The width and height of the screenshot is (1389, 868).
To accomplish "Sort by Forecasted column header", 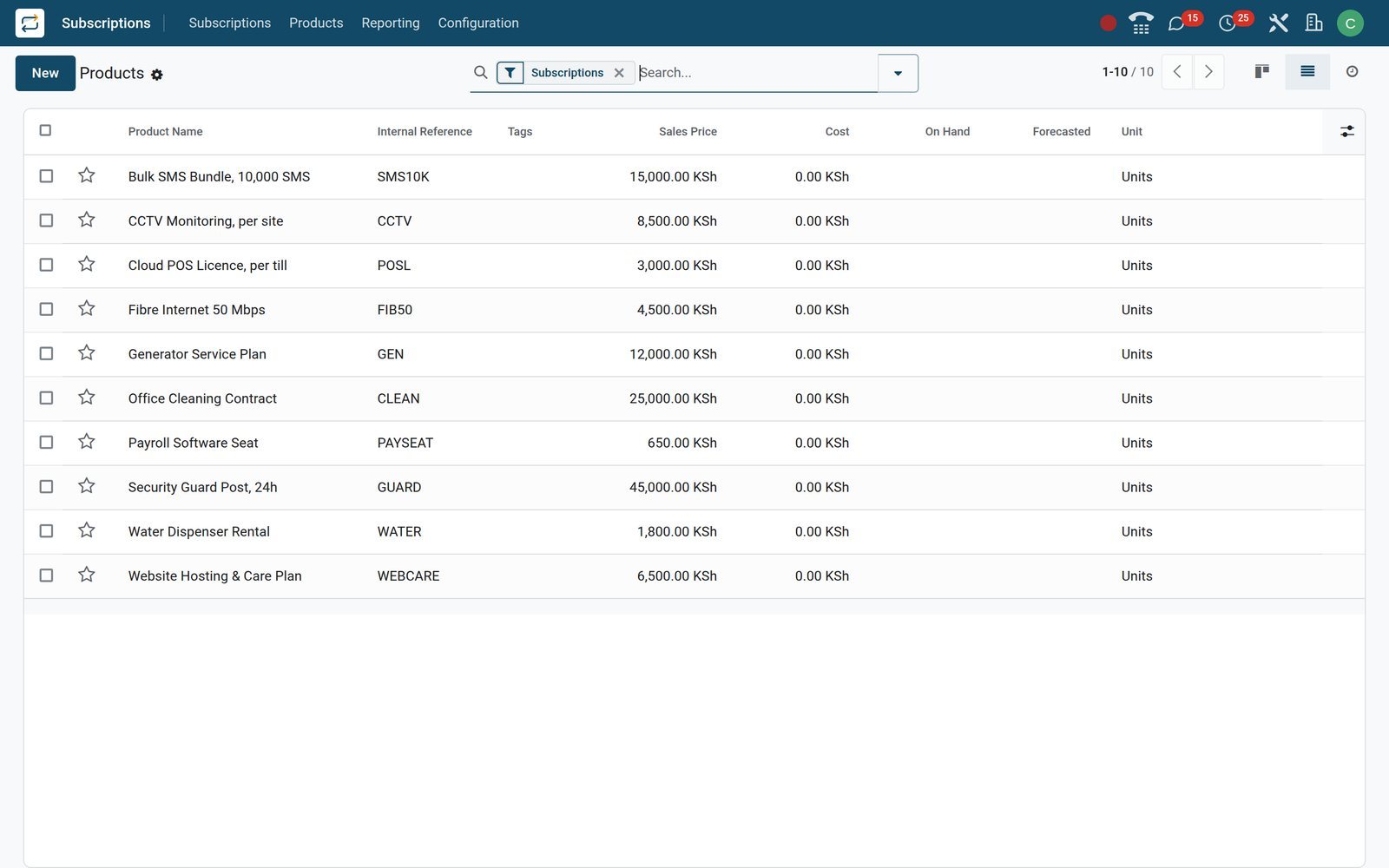I will click(1061, 131).
